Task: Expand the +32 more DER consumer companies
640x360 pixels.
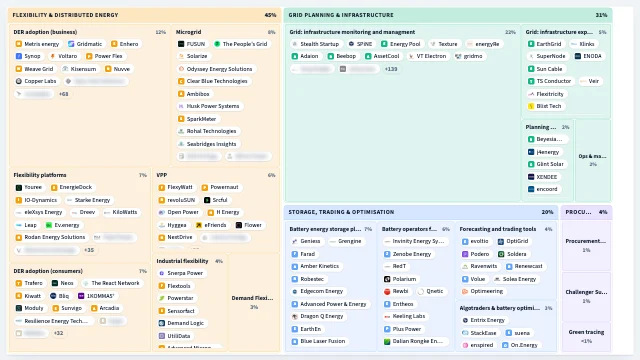Action: tap(58, 333)
